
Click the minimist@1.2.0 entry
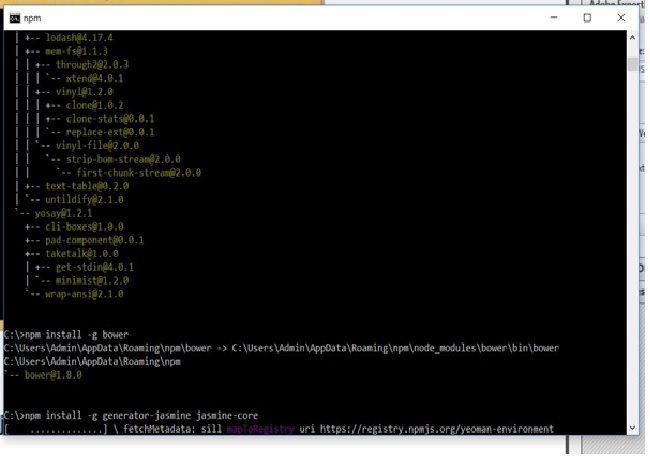pyautogui.click(x=92, y=281)
